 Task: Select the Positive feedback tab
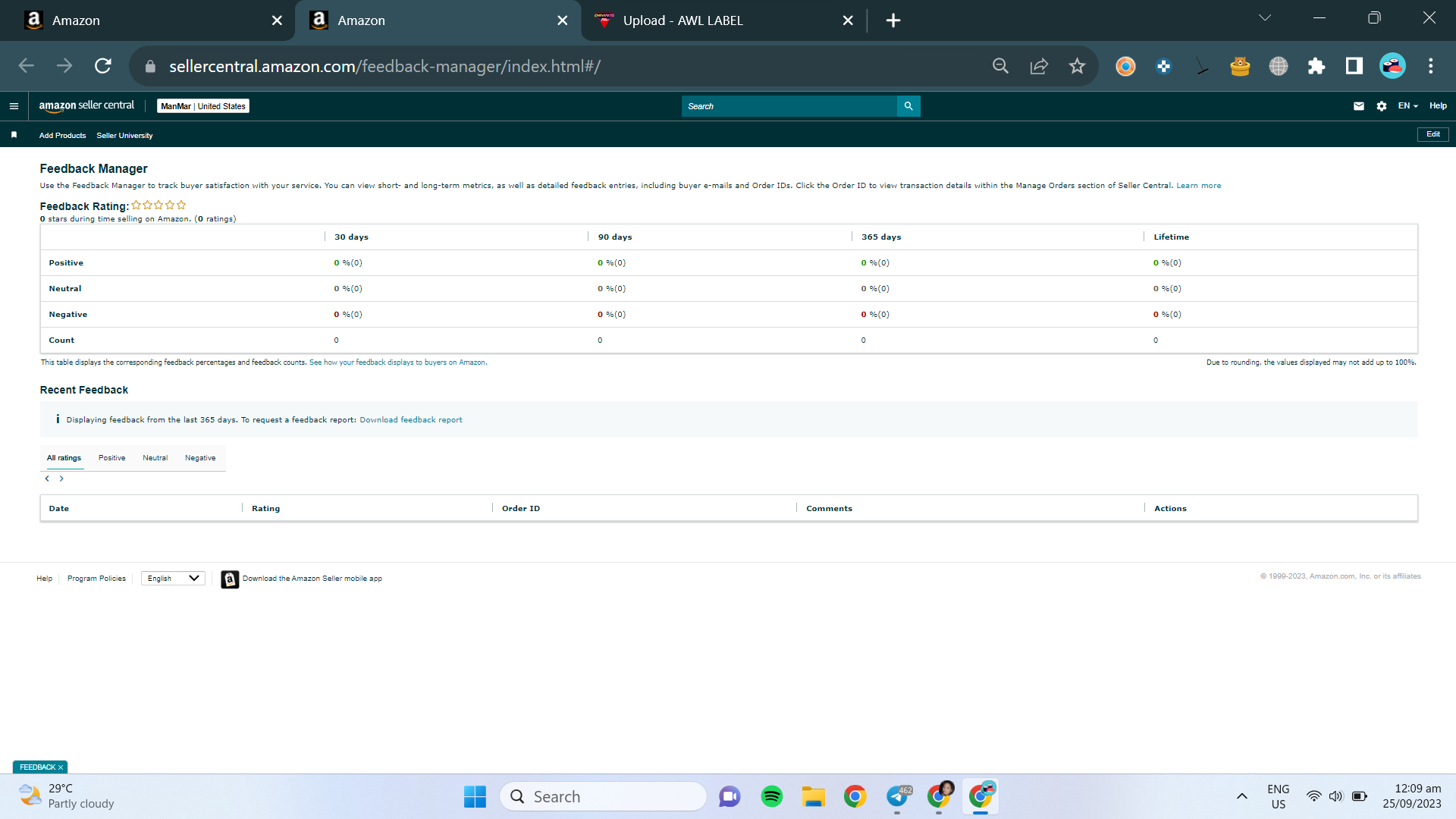[x=111, y=458]
